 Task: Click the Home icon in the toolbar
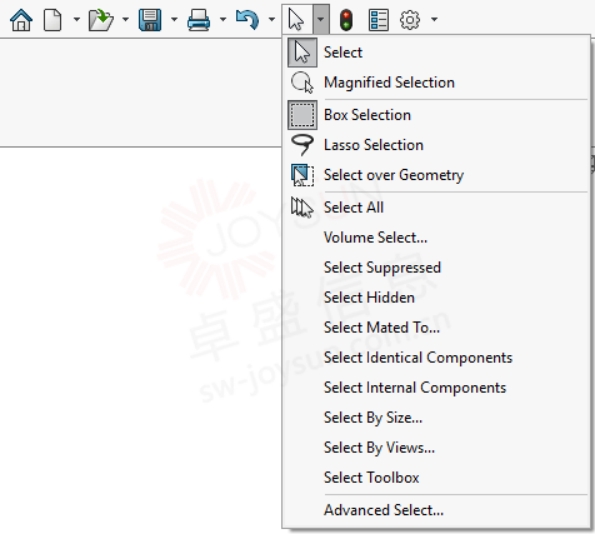click(21, 19)
